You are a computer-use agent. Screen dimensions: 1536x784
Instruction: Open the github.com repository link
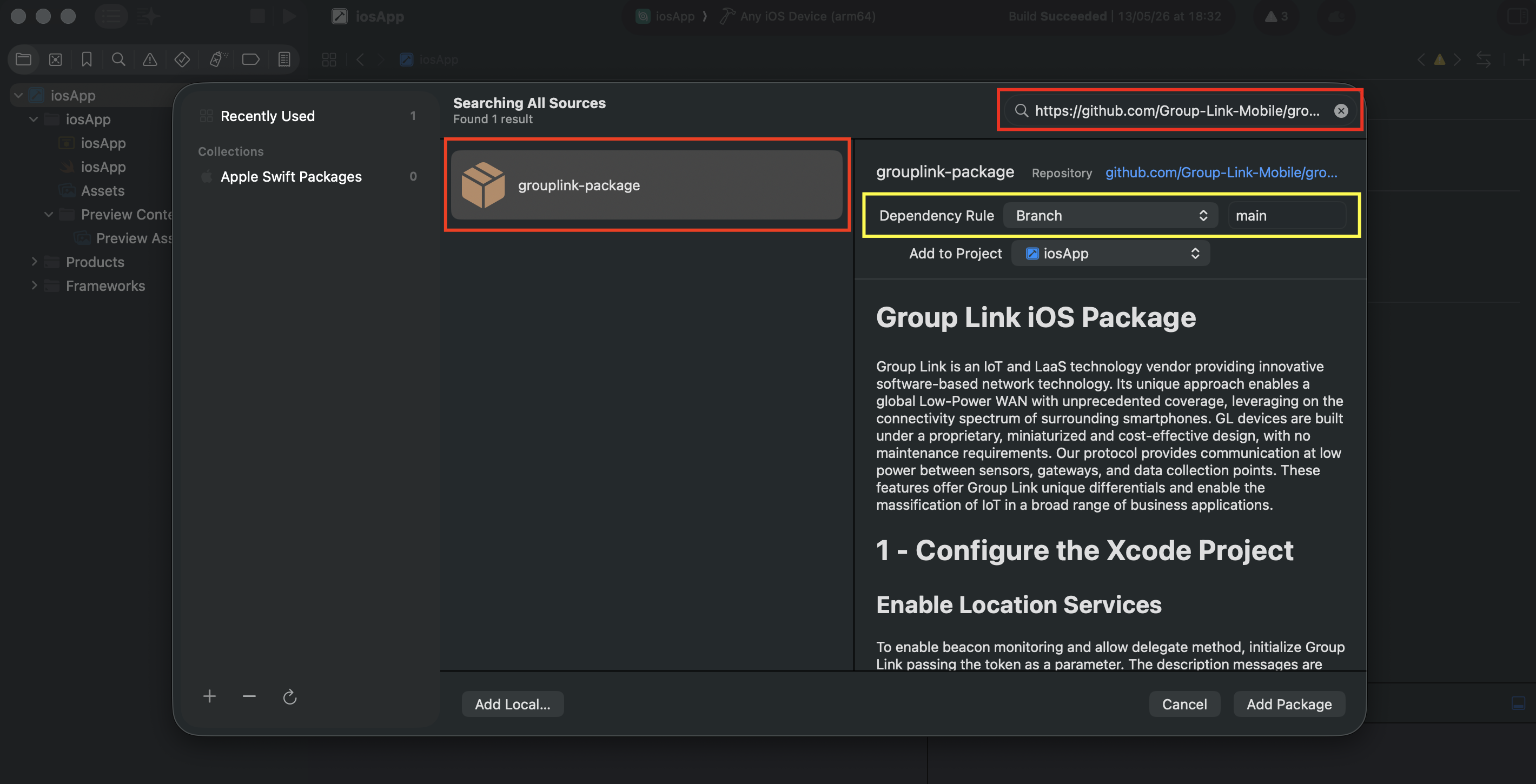pos(1221,172)
